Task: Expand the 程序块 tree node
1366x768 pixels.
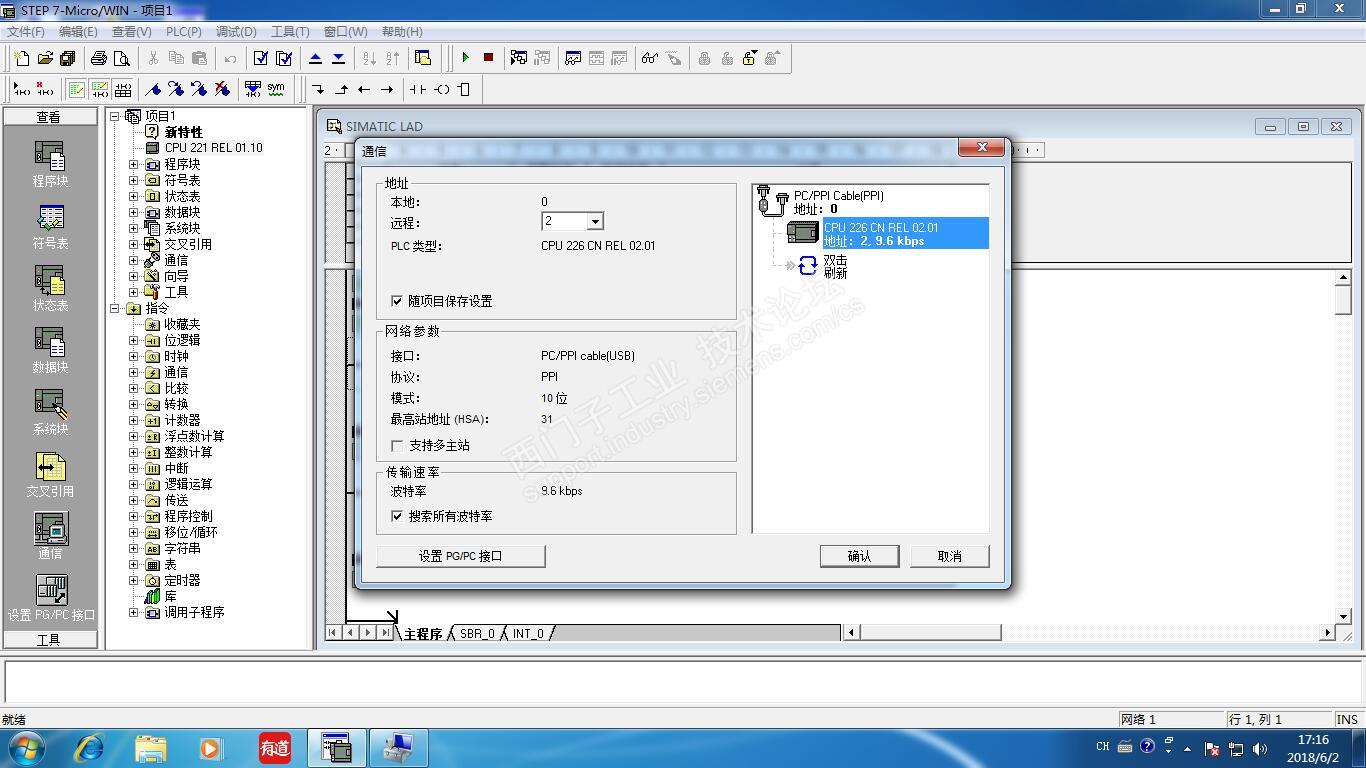Action: (134, 164)
